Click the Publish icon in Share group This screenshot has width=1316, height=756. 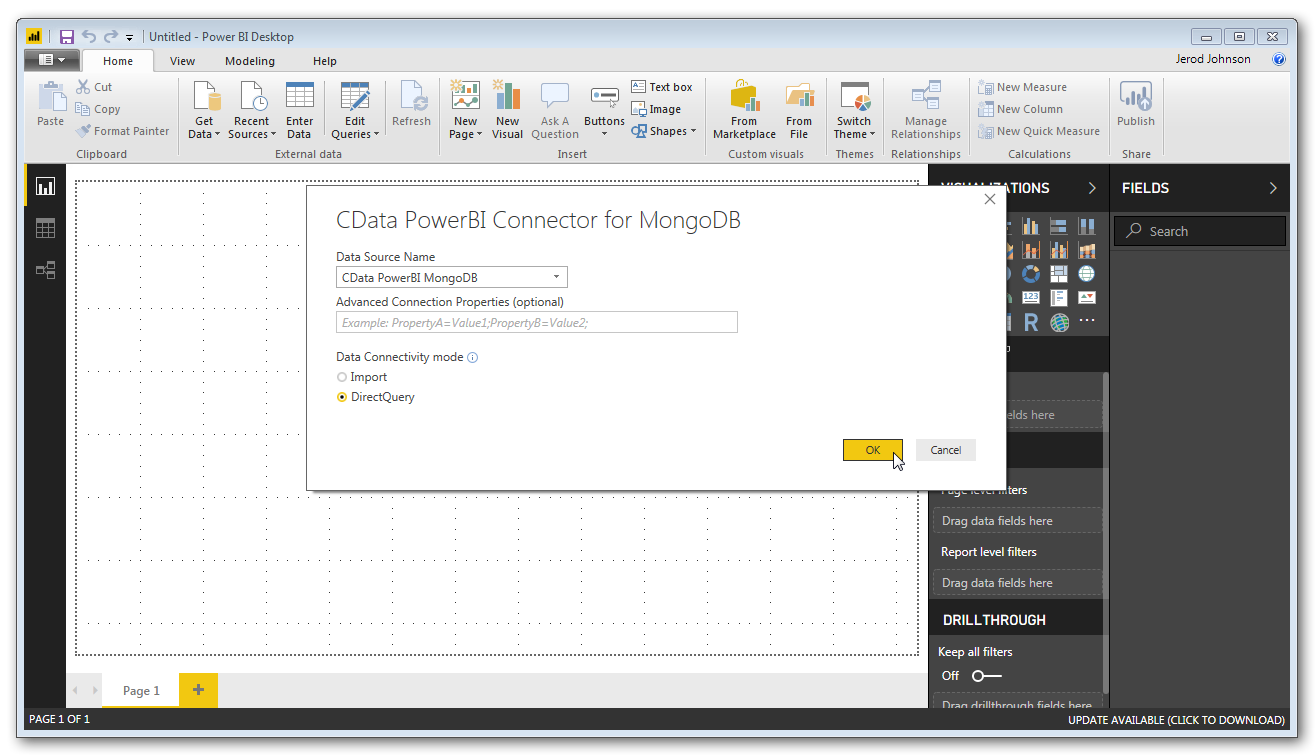pos(1135,100)
